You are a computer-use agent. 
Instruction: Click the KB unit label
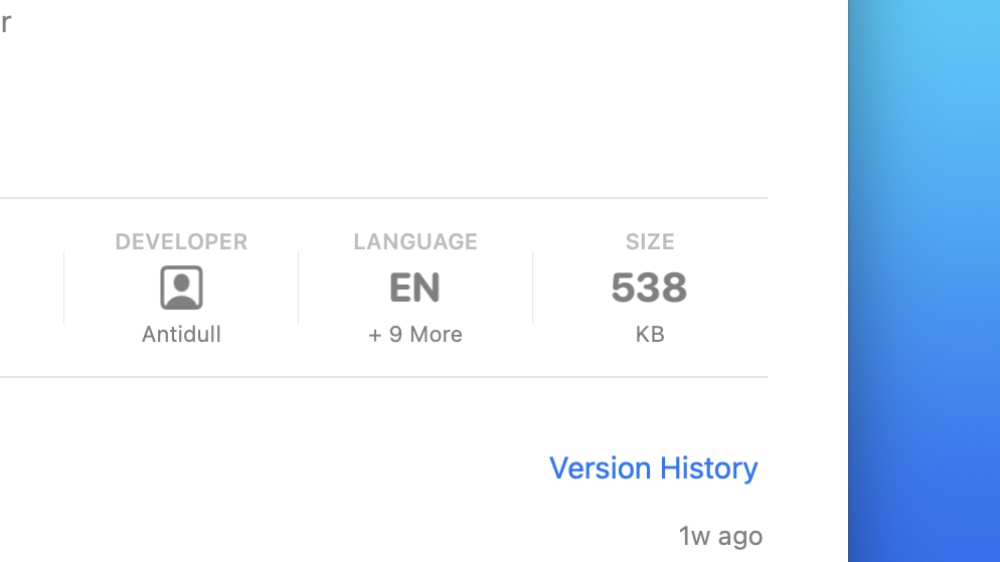(x=649, y=334)
